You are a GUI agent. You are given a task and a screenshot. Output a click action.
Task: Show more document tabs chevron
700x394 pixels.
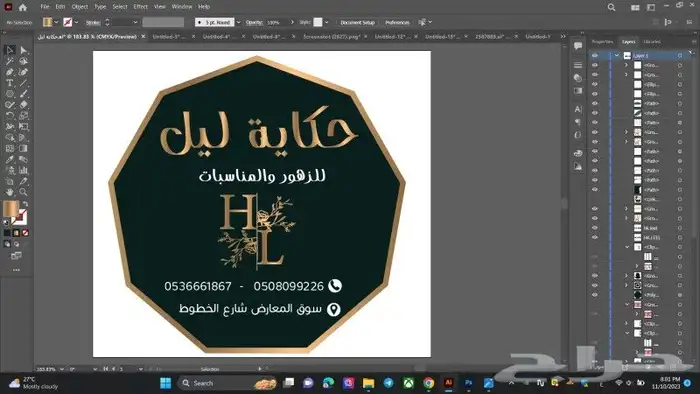563,37
